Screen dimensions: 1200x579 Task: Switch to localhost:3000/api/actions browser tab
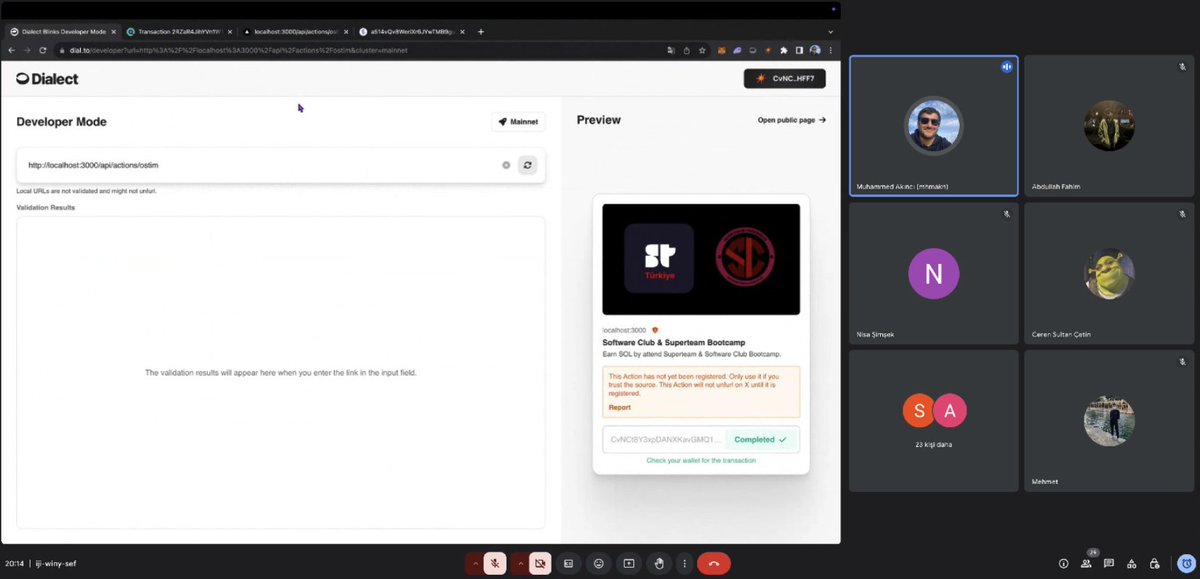point(294,31)
